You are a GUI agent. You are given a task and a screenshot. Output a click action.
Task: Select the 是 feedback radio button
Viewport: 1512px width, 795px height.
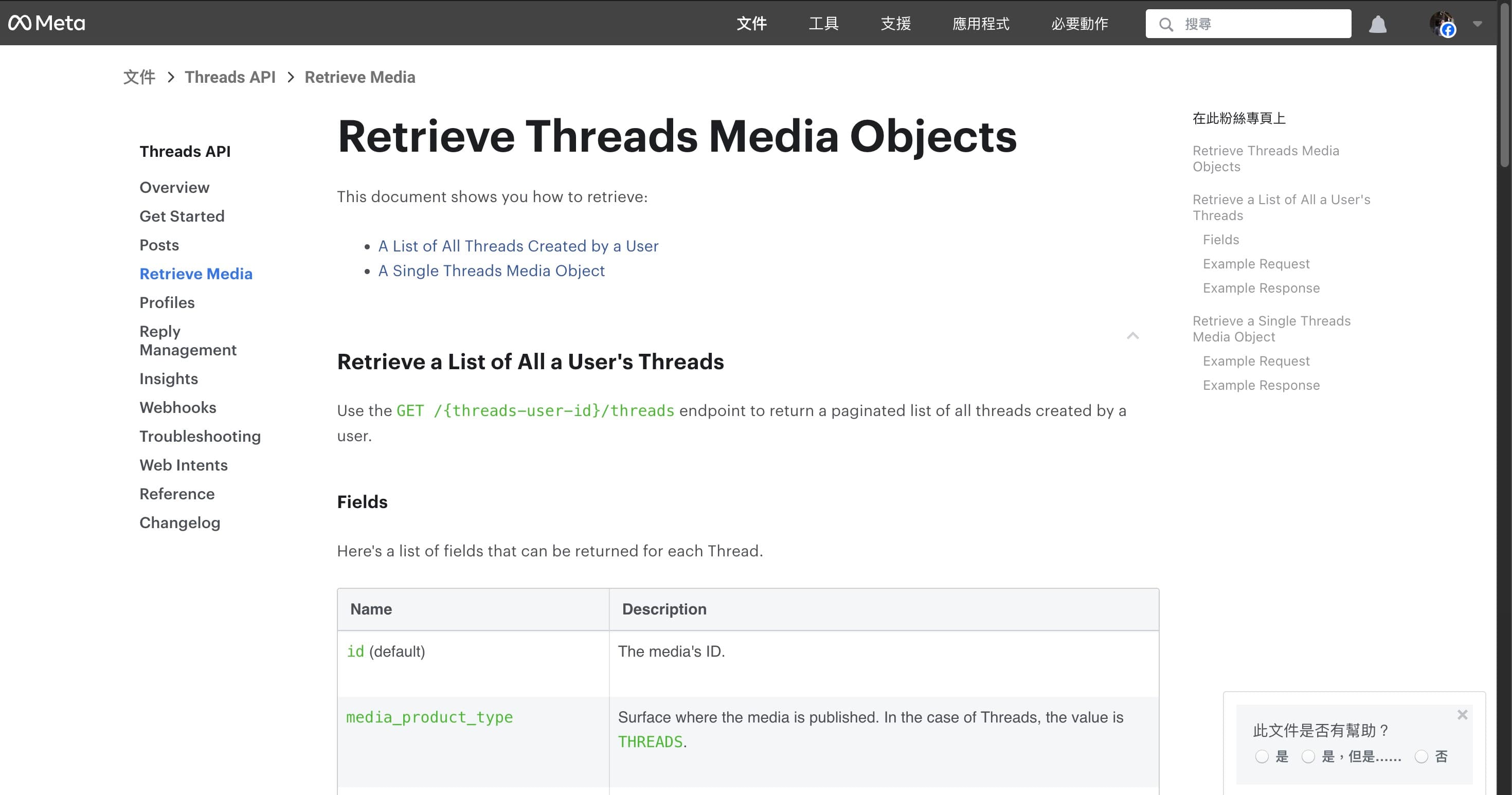[x=1263, y=757]
